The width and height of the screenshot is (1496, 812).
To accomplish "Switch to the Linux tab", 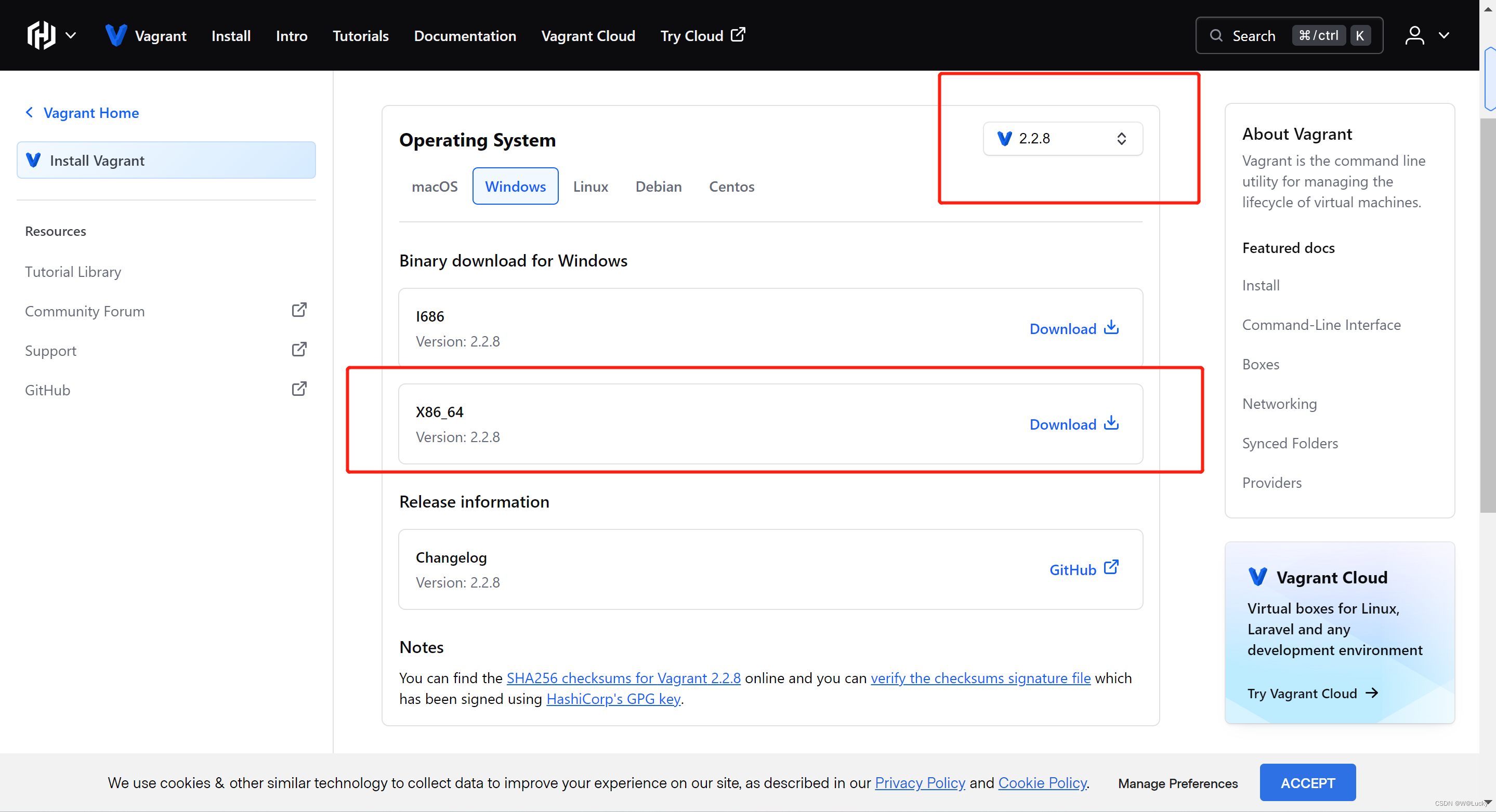I will [x=590, y=187].
